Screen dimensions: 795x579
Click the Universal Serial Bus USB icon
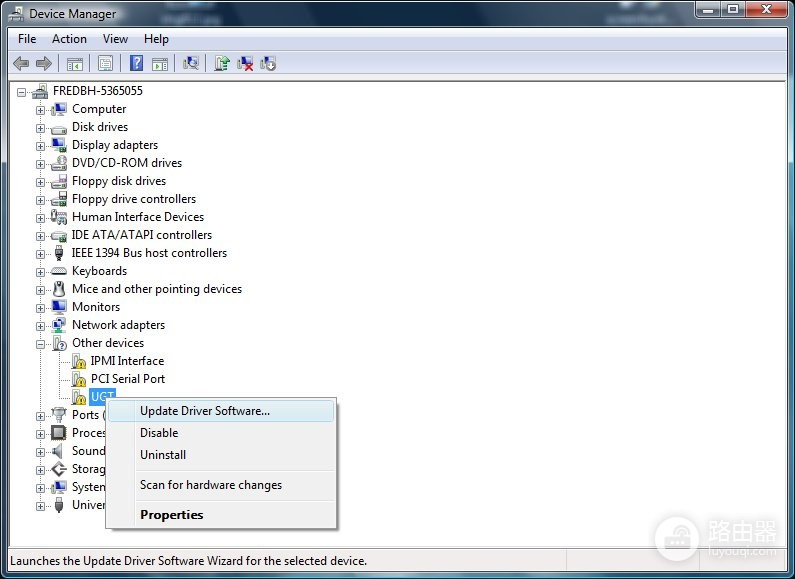click(x=59, y=505)
